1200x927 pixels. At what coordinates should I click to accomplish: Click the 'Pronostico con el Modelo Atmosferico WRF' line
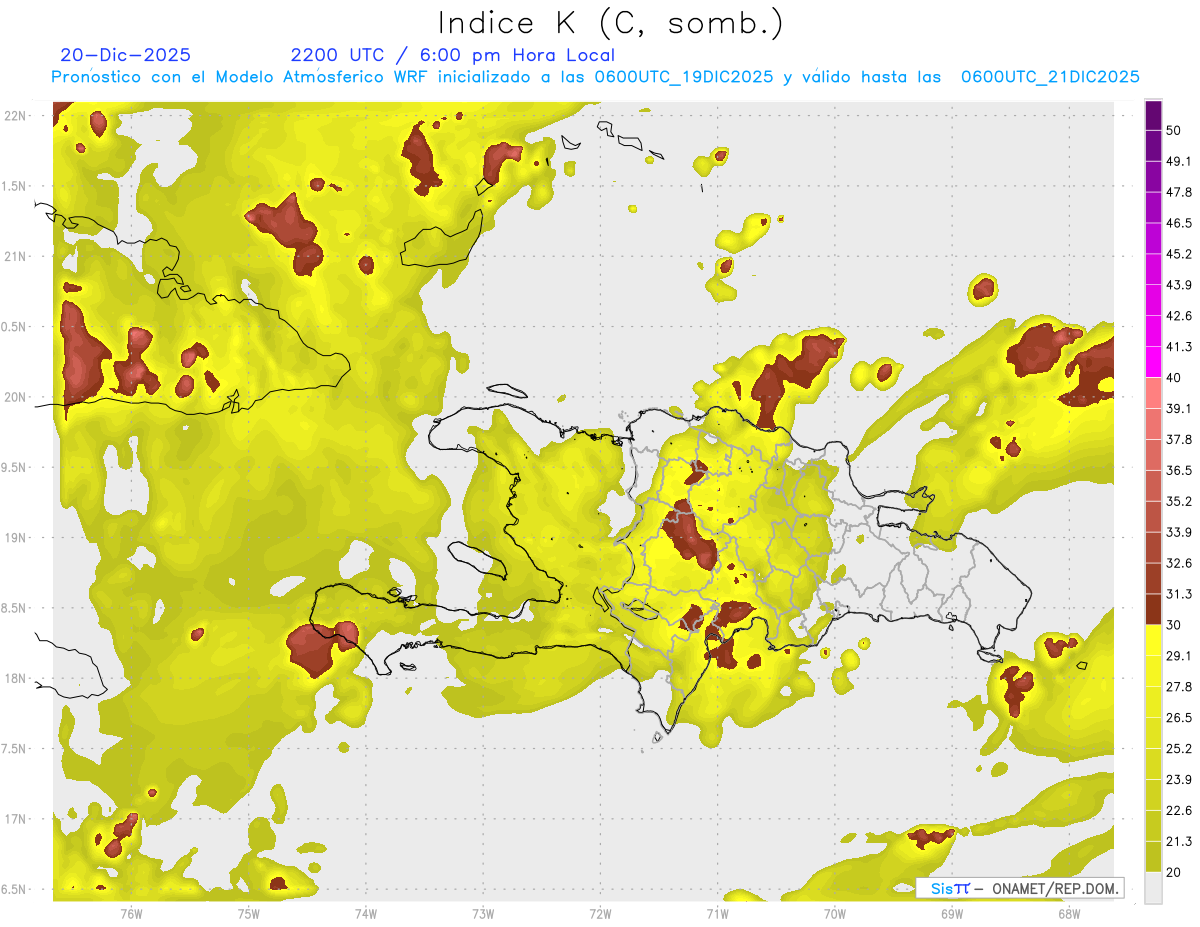pyautogui.click(x=596, y=77)
